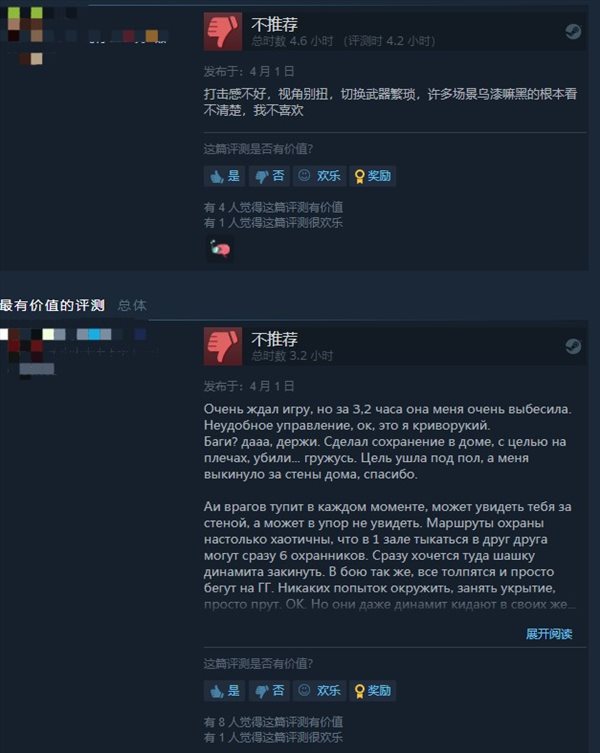Give 奖励 award to first review
The image size is (600, 753).
pos(372,176)
